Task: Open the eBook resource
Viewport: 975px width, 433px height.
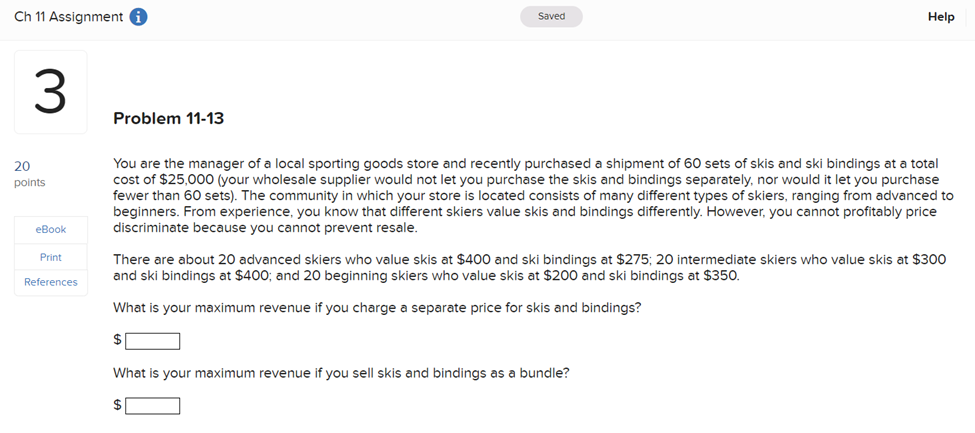Action: [51, 230]
